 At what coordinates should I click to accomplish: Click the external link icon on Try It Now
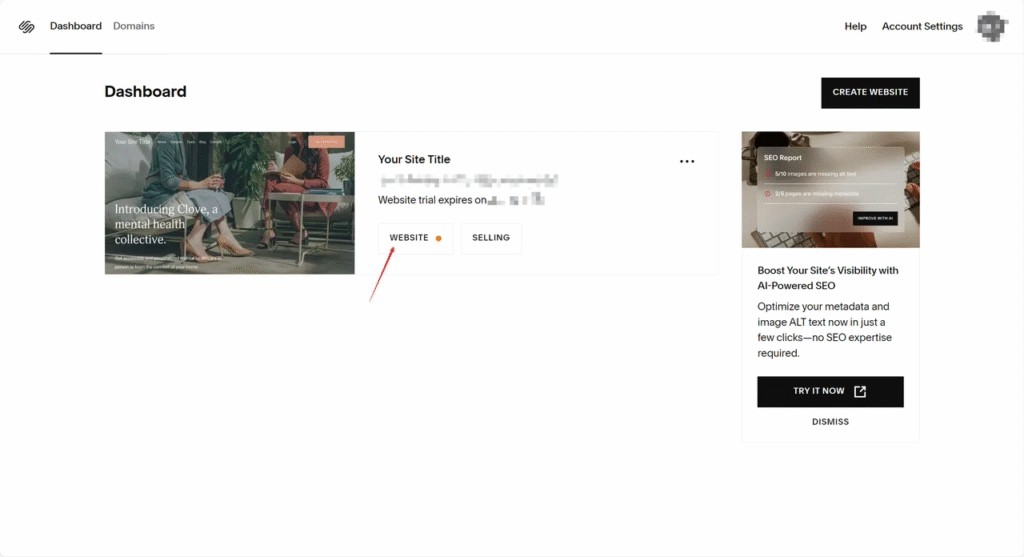click(860, 391)
